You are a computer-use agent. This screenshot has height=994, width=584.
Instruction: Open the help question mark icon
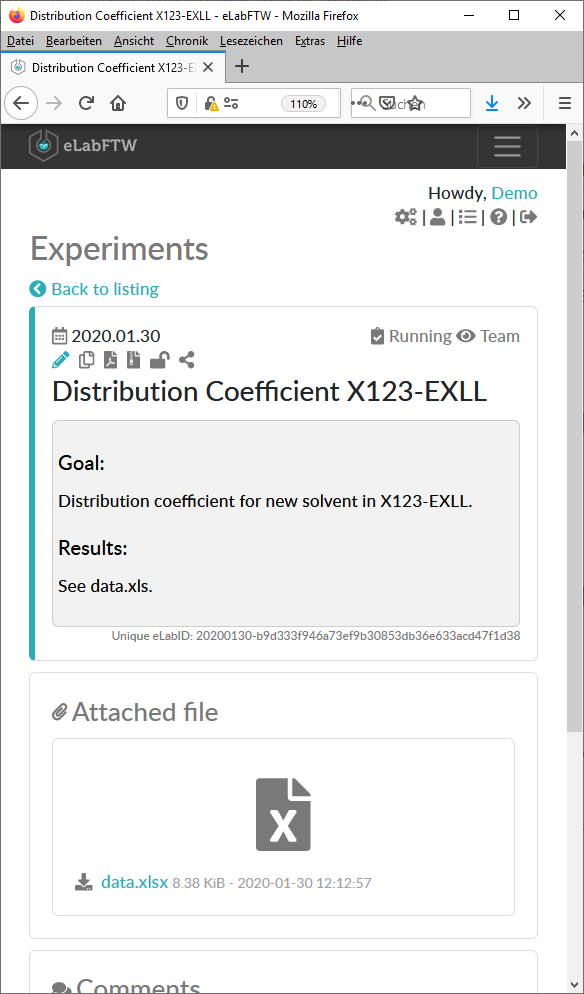click(x=498, y=217)
